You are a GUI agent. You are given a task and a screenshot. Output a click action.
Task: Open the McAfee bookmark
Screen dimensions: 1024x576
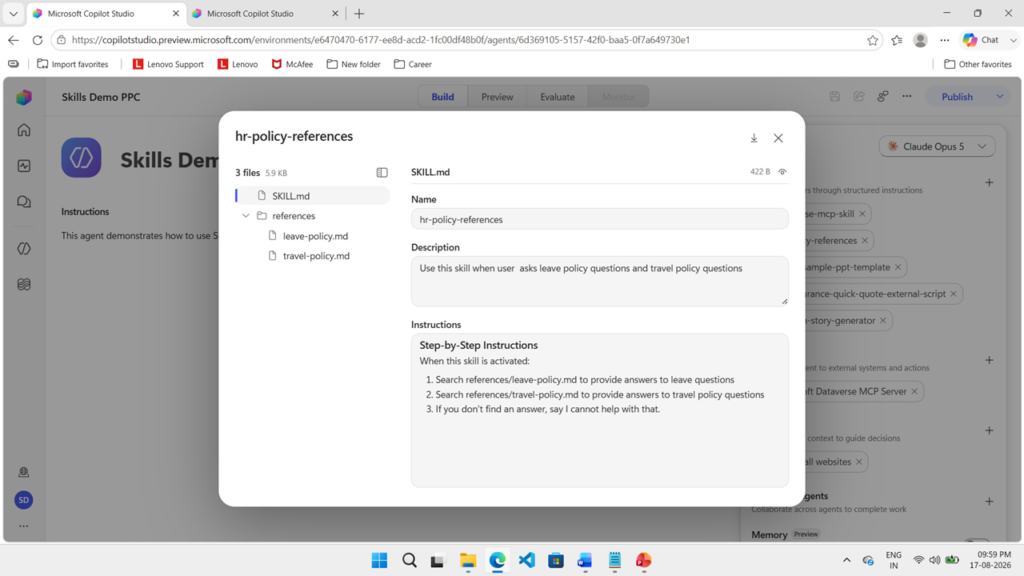click(x=292, y=64)
